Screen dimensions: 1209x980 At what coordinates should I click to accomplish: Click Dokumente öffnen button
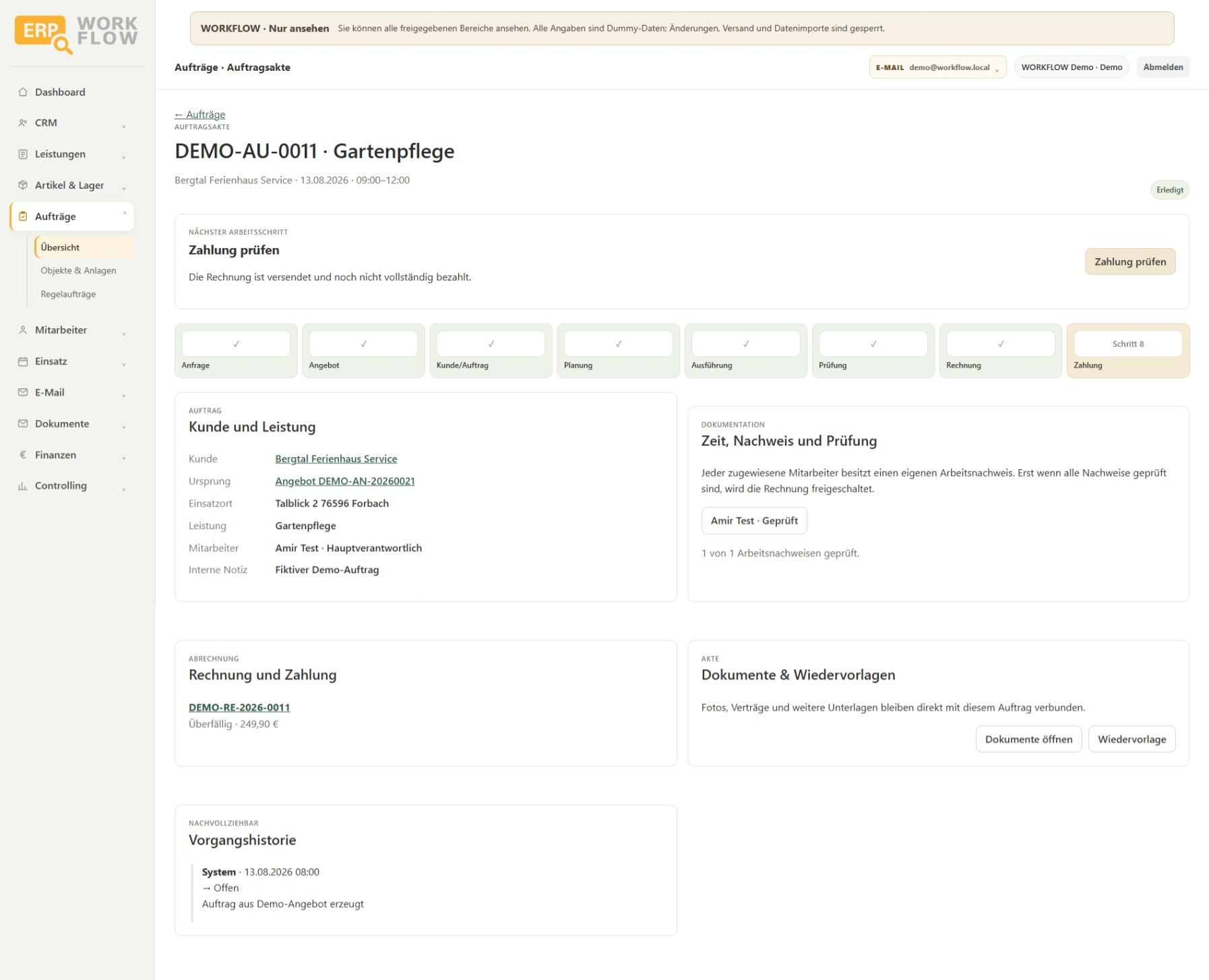click(x=1028, y=739)
